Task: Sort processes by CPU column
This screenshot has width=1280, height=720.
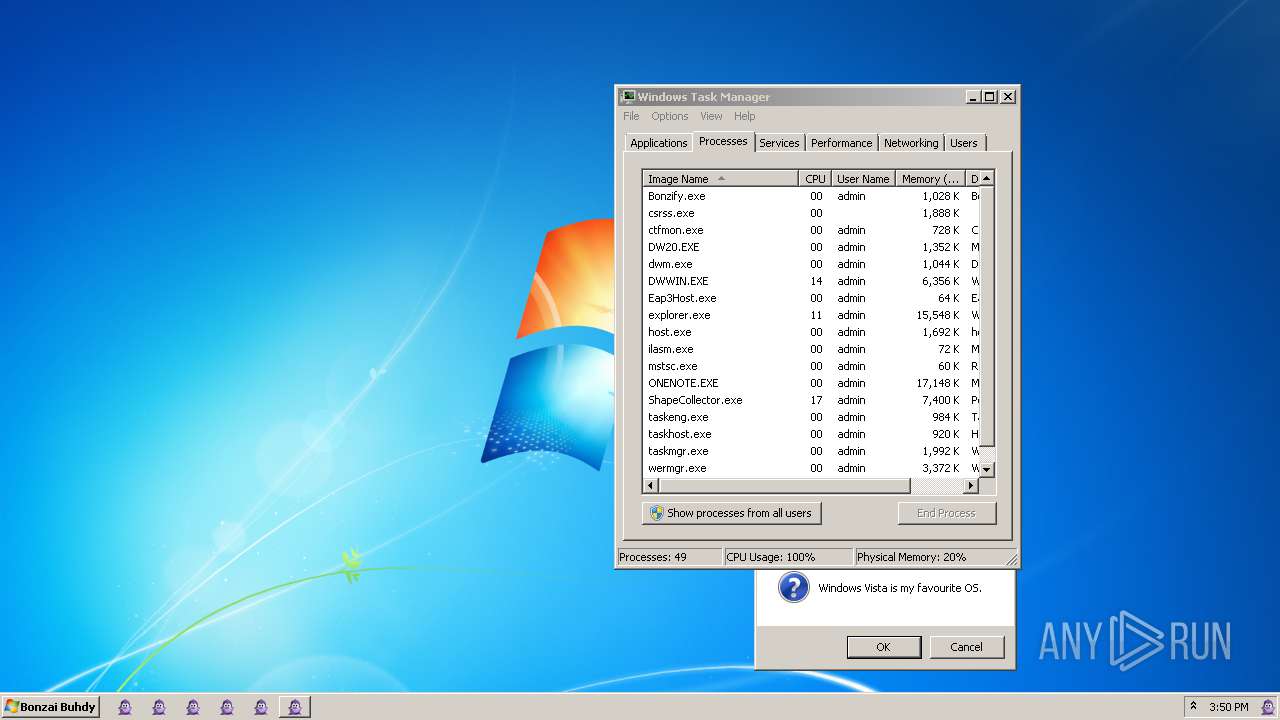Action: point(815,179)
